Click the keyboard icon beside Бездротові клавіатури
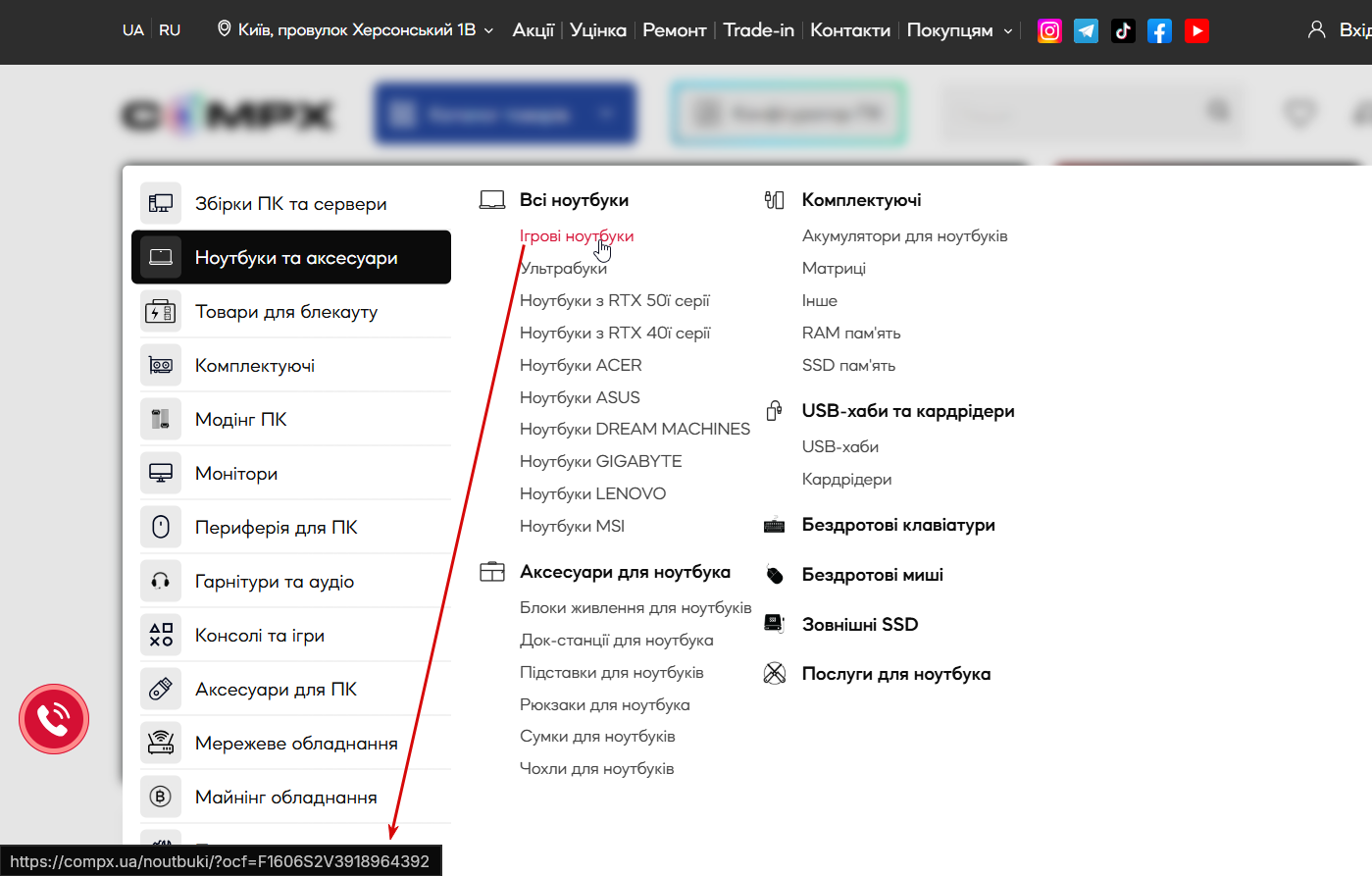The image size is (1372, 876). [x=775, y=525]
